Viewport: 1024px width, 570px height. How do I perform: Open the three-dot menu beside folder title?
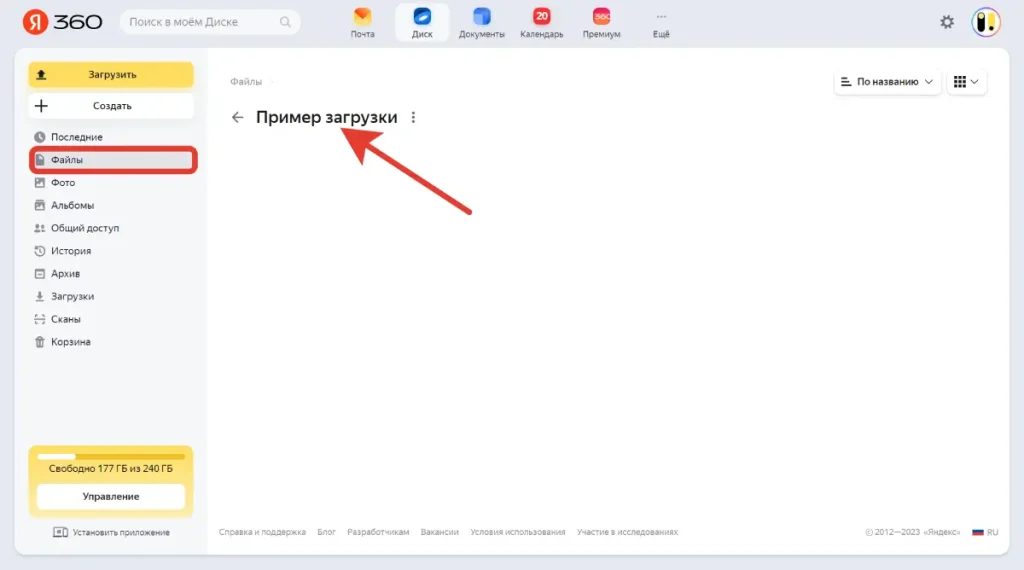point(413,117)
